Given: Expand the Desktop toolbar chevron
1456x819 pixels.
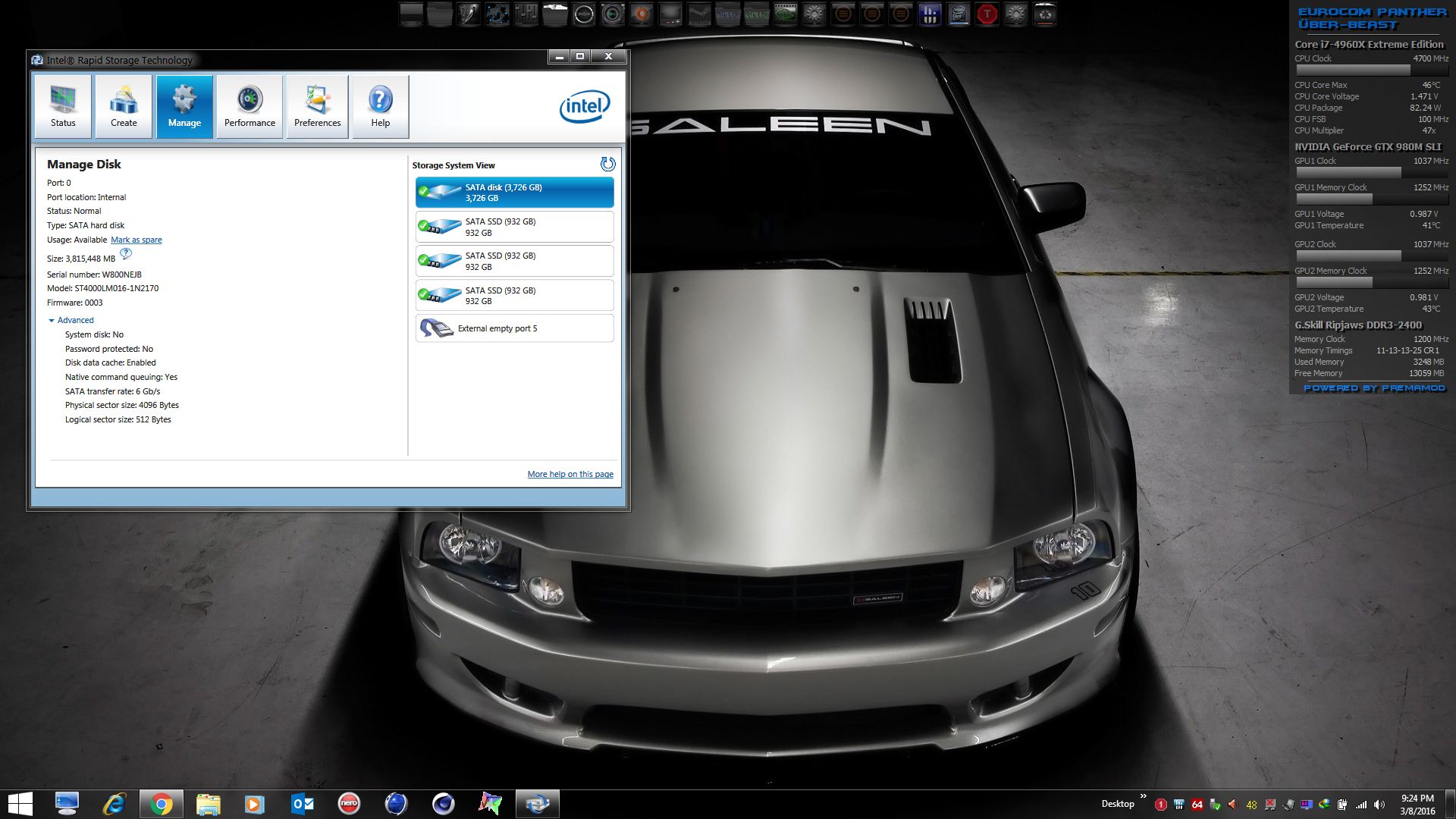Looking at the screenshot, I should tap(1144, 795).
